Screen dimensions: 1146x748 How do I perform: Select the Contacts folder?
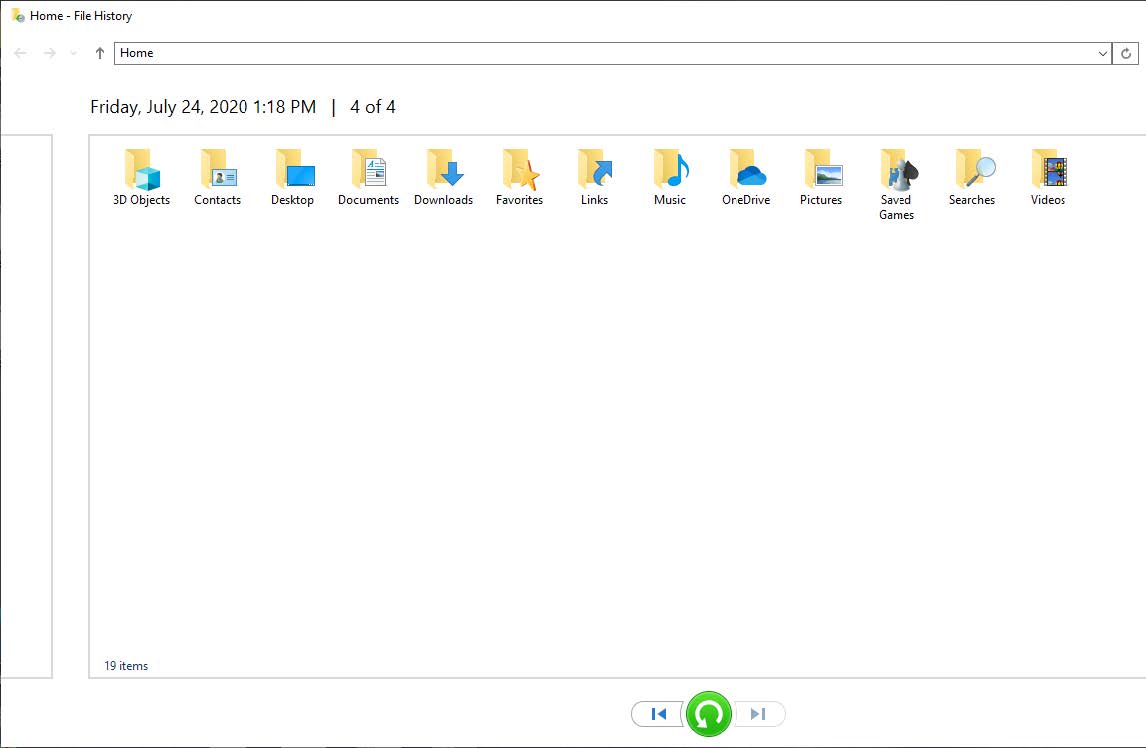click(217, 172)
